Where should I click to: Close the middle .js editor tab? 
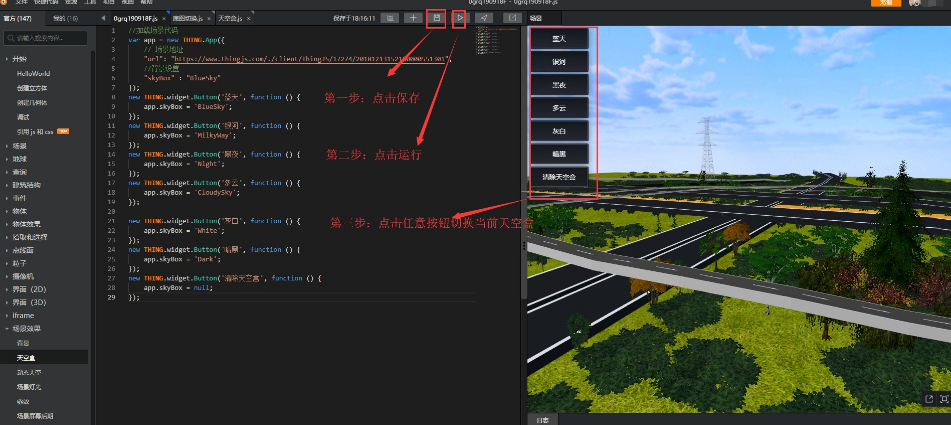coord(209,19)
